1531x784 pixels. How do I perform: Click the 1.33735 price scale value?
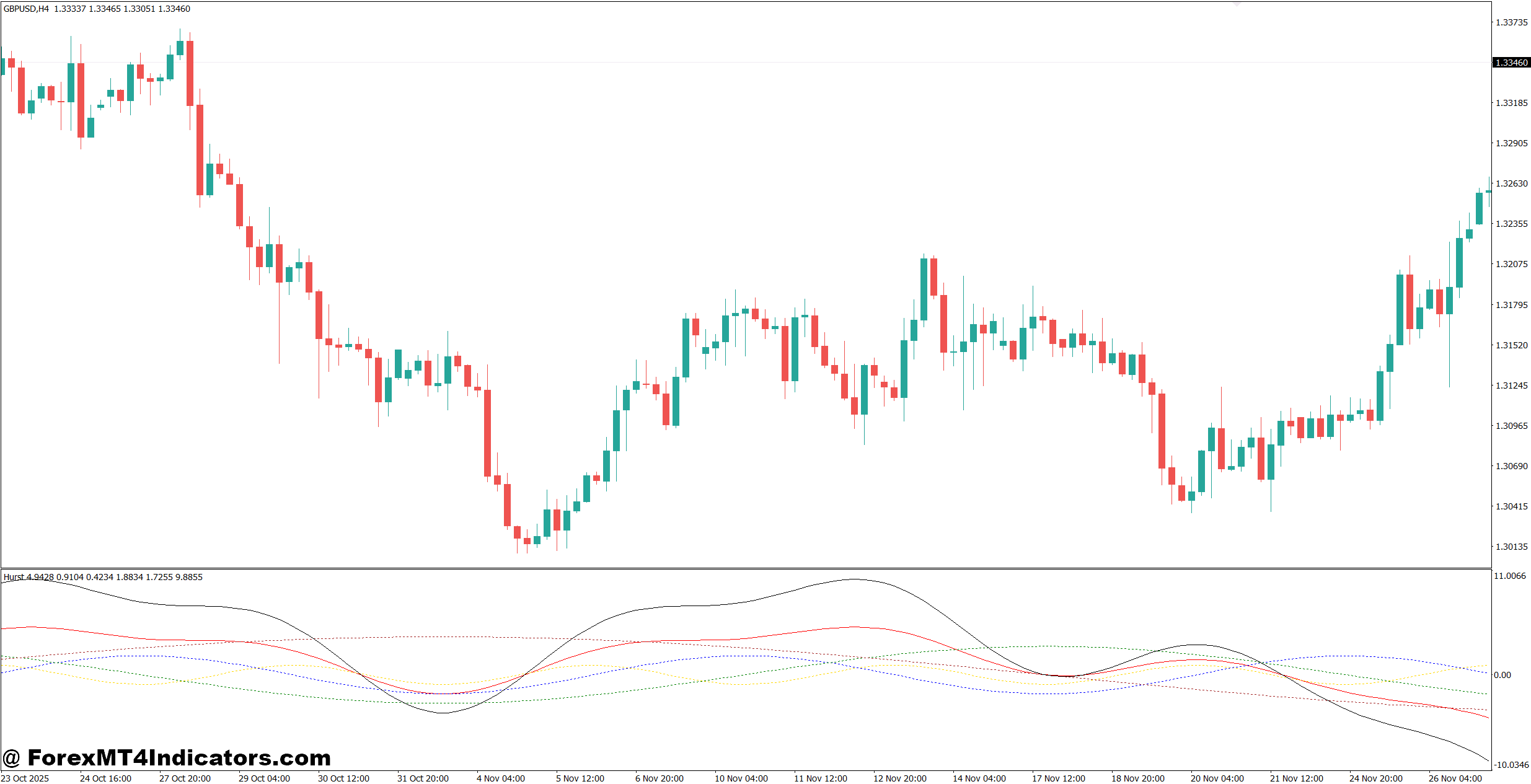point(1512,22)
